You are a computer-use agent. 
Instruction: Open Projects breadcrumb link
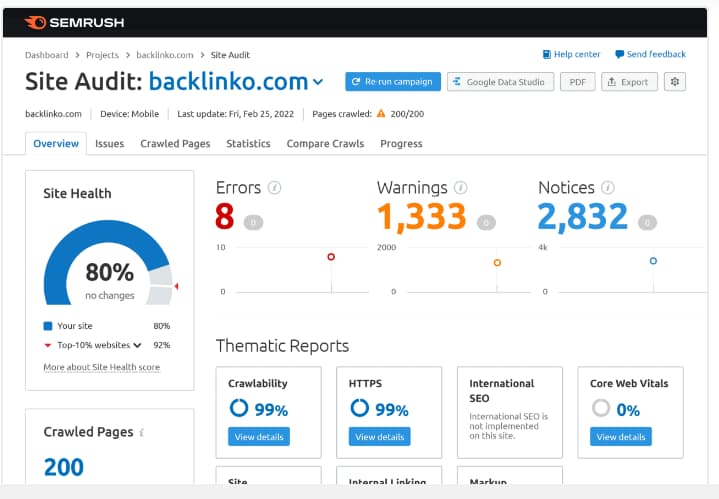(101, 55)
